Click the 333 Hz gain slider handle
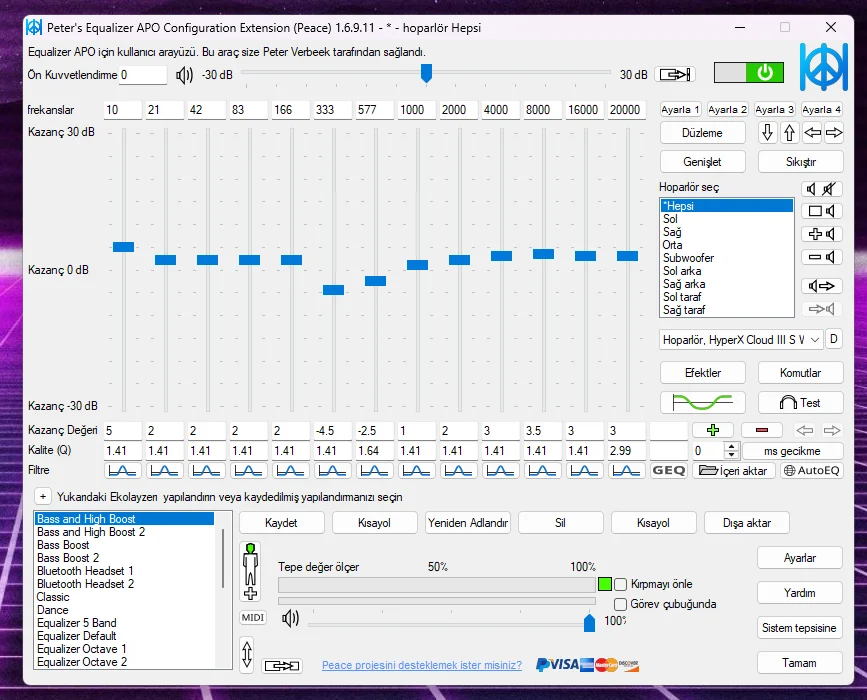 (x=333, y=290)
